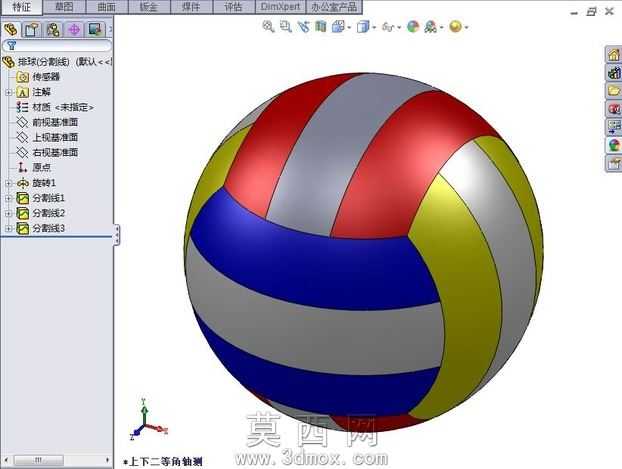Click the 上下二等角轴测 view label

(x=163, y=462)
